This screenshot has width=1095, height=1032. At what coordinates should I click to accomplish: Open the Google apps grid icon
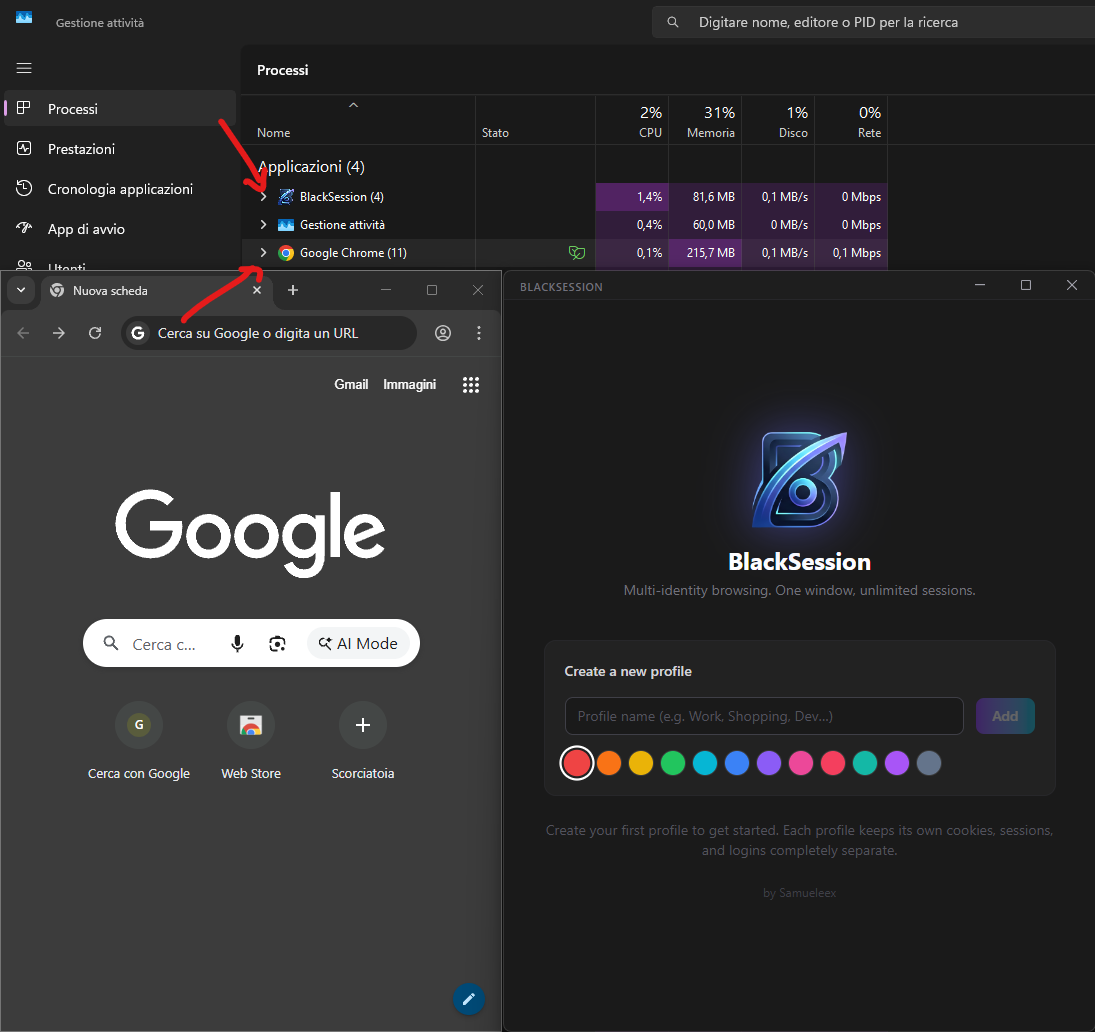click(471, 385)
